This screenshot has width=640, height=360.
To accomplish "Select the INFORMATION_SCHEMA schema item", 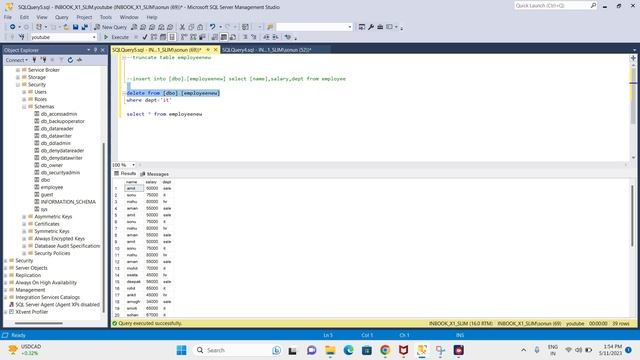I will click(68, 202).
